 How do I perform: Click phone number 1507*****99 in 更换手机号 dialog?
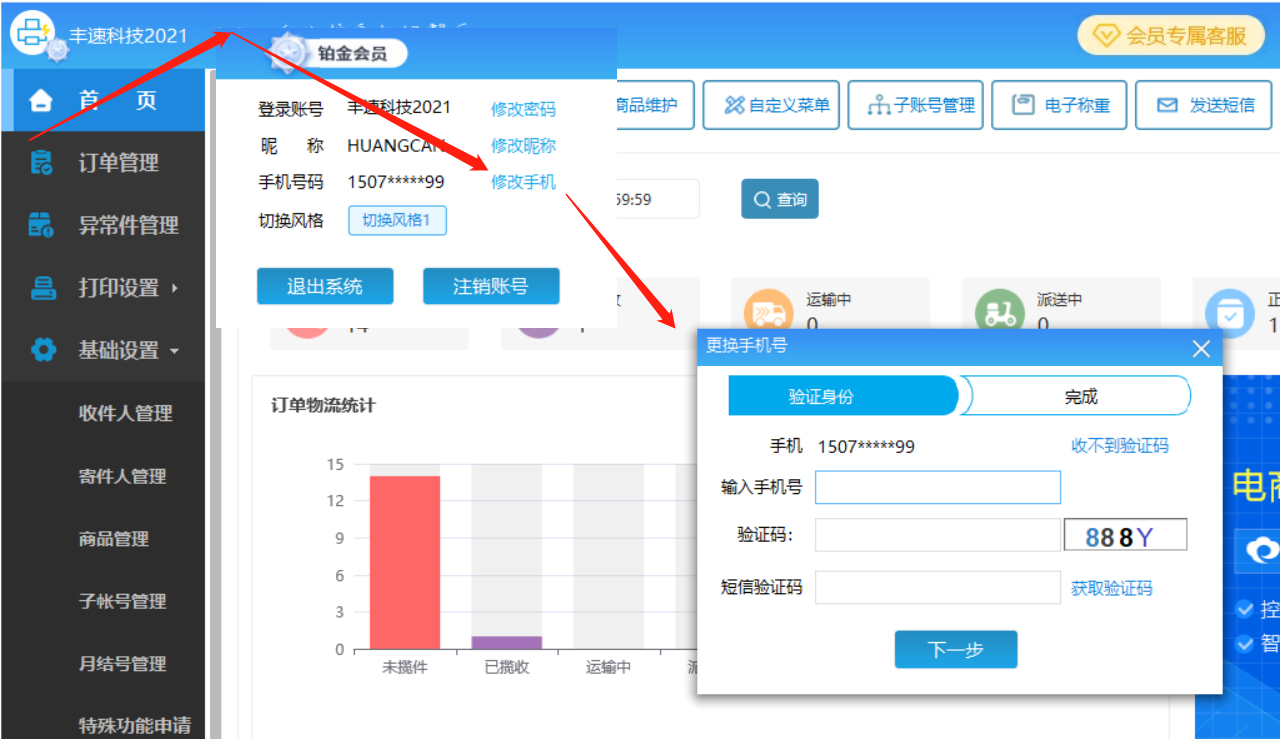point(866,446)
